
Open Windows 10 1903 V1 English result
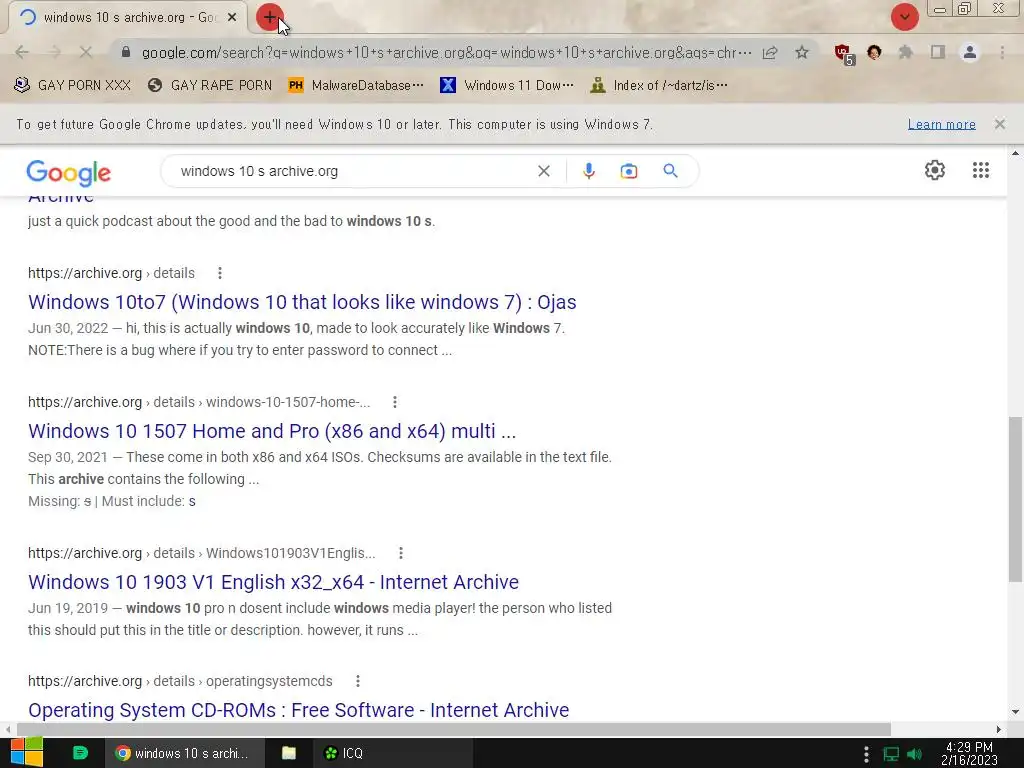coord(273,582)
